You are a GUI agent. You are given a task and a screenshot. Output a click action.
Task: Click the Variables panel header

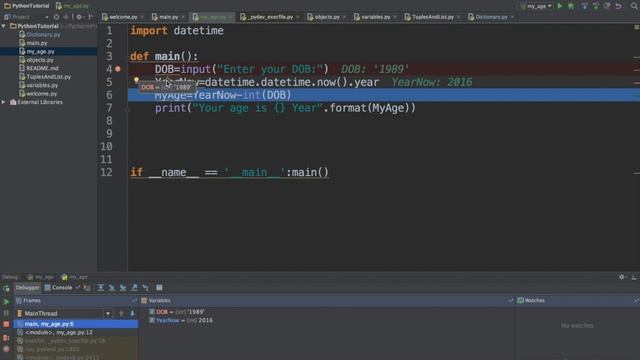[327, 300]
